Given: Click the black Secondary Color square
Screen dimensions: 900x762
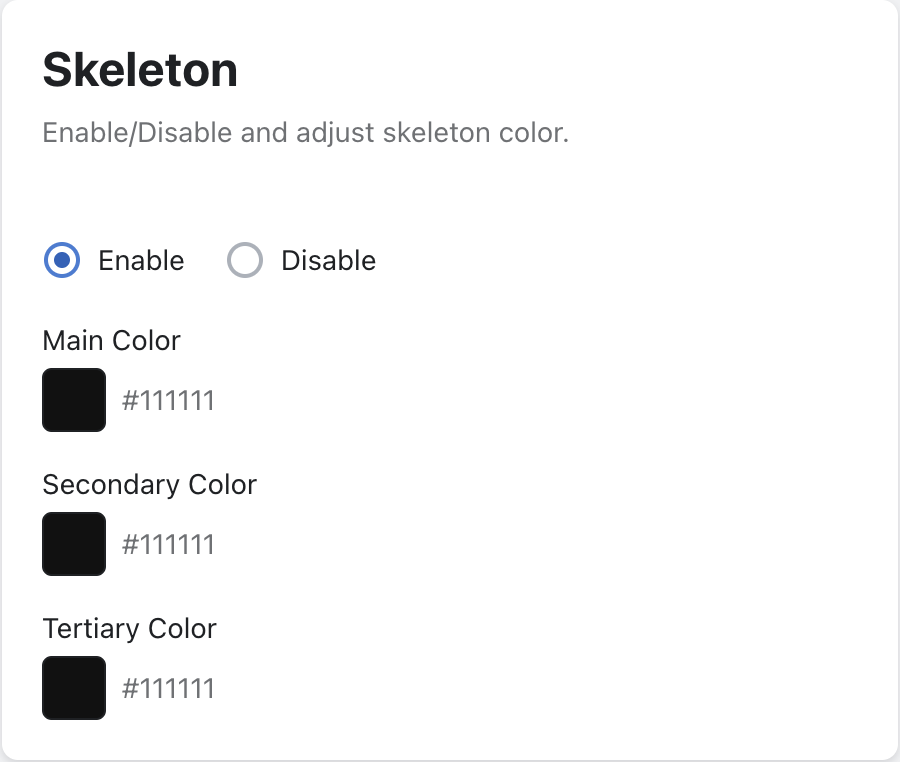Looking at the screenshot, I should point(73,543).
